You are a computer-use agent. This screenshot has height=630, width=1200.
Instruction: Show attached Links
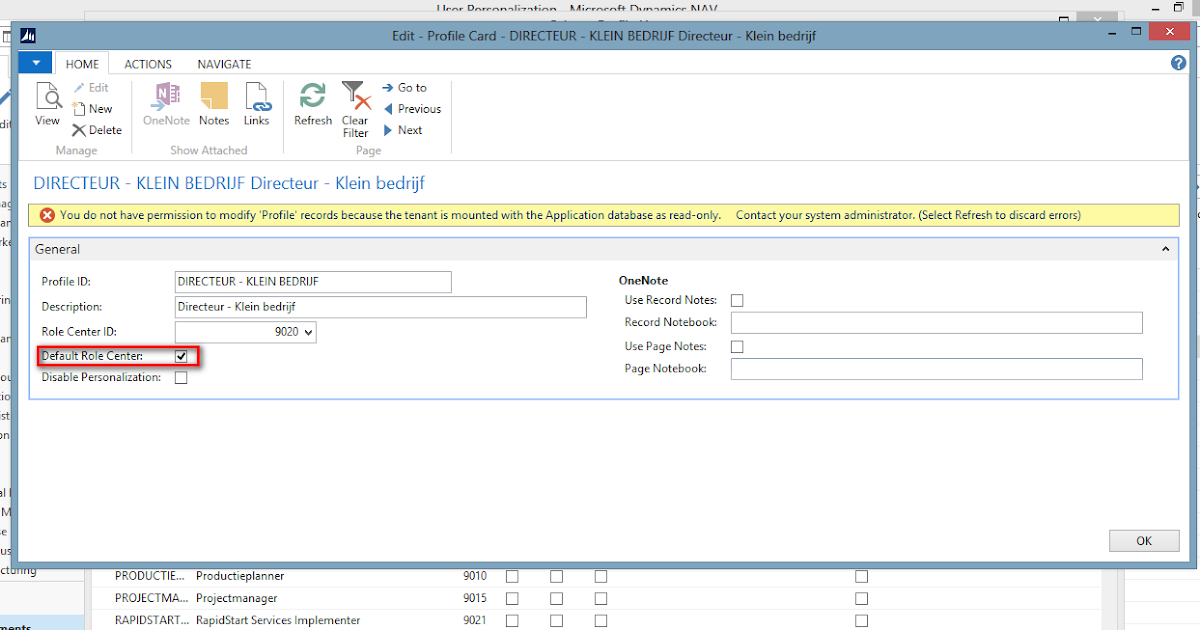(x=257, y=105)
